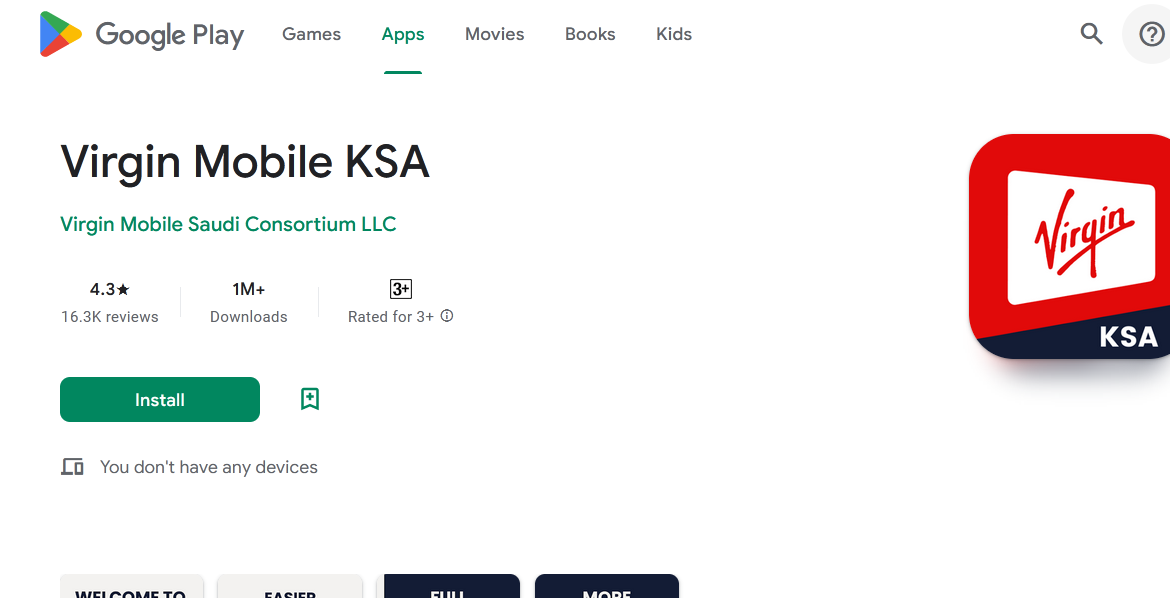Click the 3+ content rating badge
1170x598 pixels.
click(x=401, y=289)
